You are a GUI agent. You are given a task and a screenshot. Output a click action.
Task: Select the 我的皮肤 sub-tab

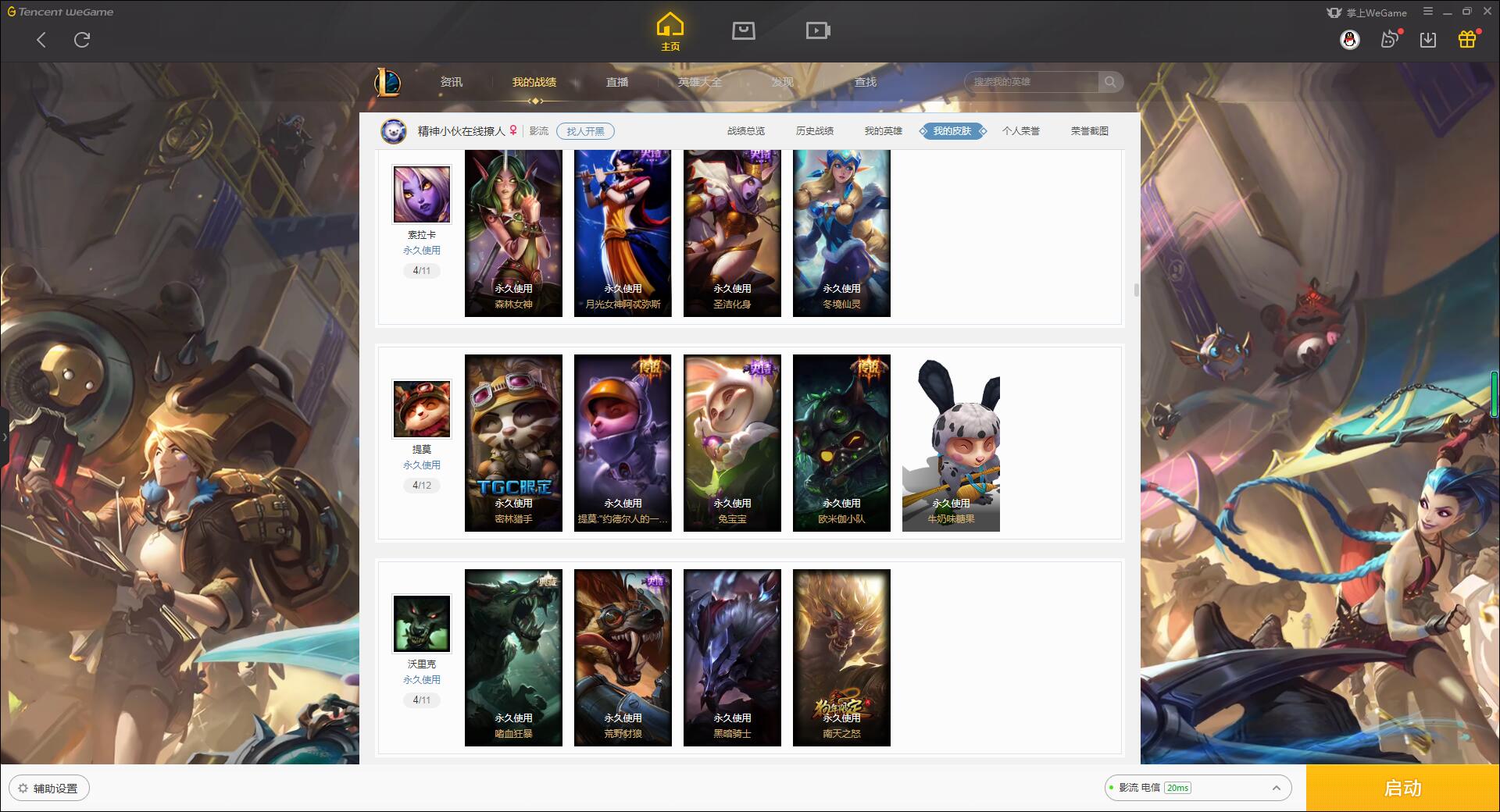pos(952,131)
